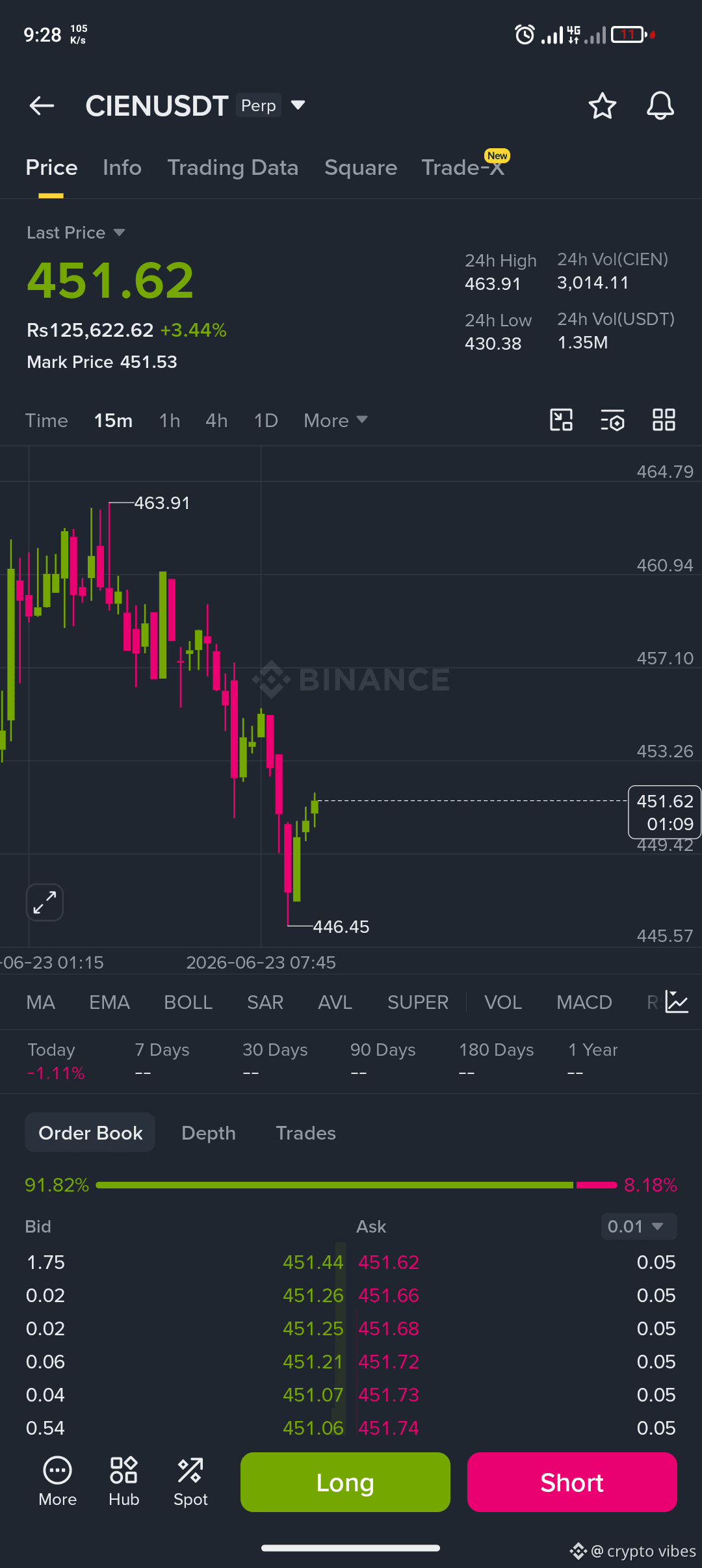Select ask price 451.62 in order book

[389, 1262]
